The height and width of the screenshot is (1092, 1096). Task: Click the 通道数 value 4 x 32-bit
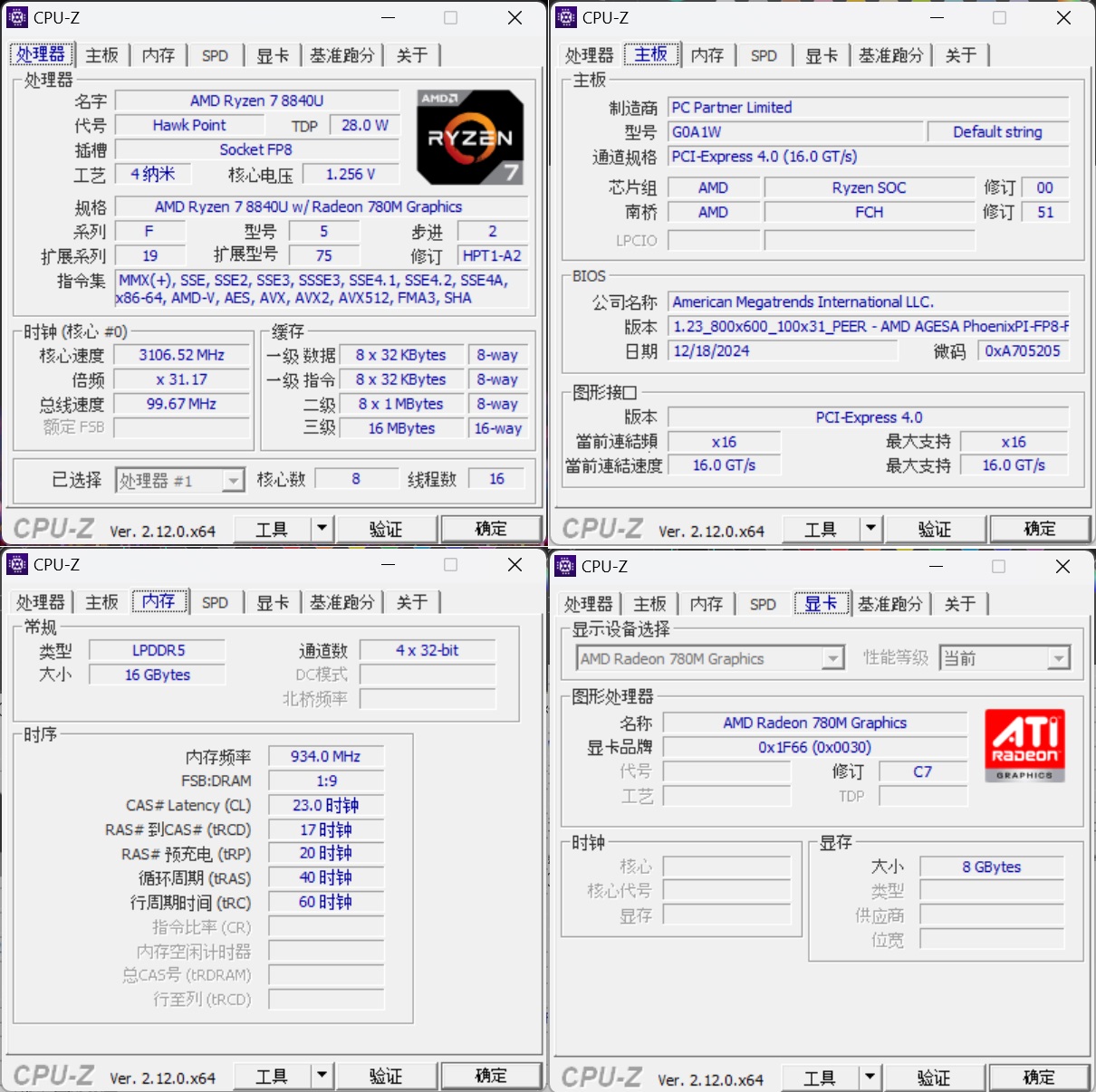[x=428, y=650]
